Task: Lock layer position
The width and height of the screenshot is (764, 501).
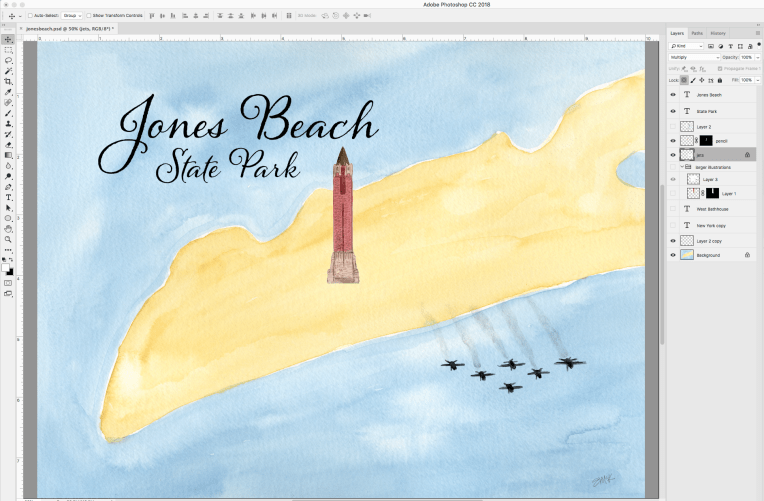Action: pyautogui.click(x=702, y=80)
